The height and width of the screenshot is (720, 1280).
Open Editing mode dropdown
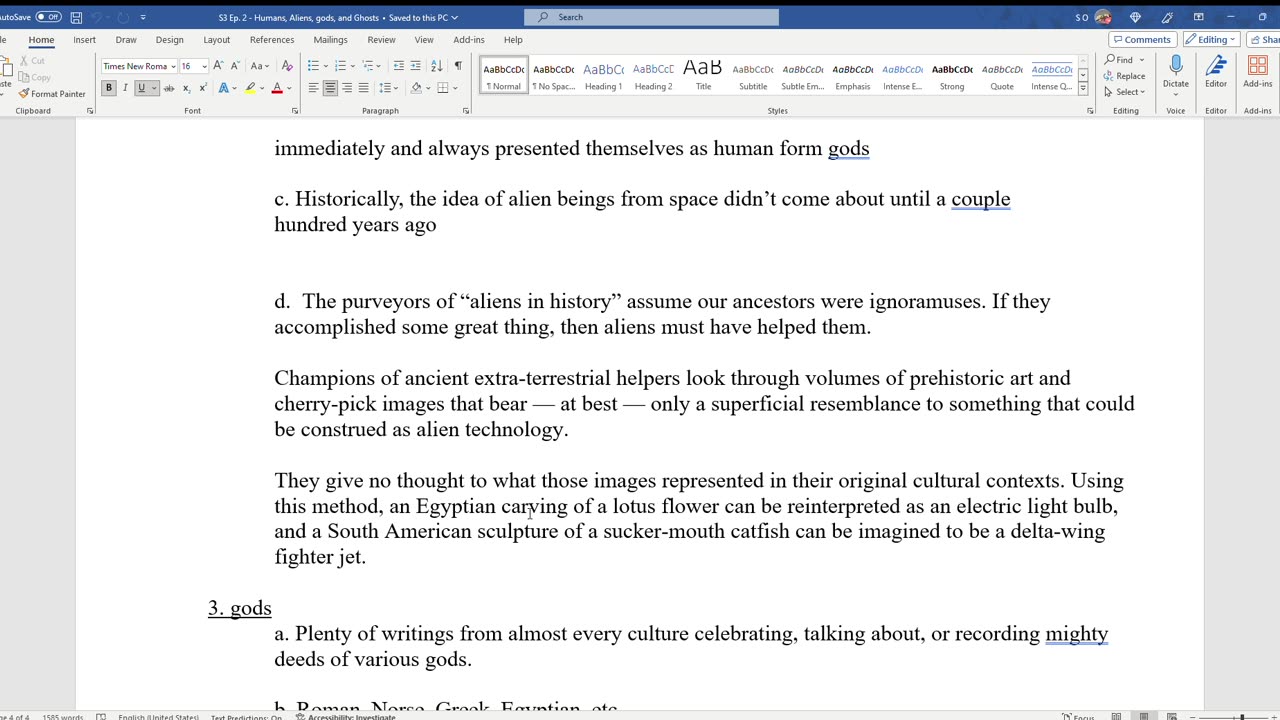1211,40
